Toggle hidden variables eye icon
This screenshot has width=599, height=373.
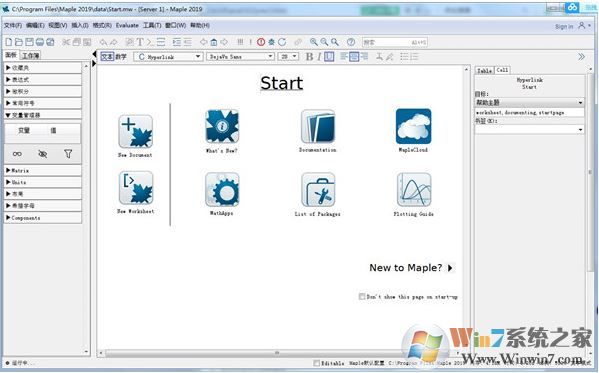pyautogui.click(x=43, y=154)
